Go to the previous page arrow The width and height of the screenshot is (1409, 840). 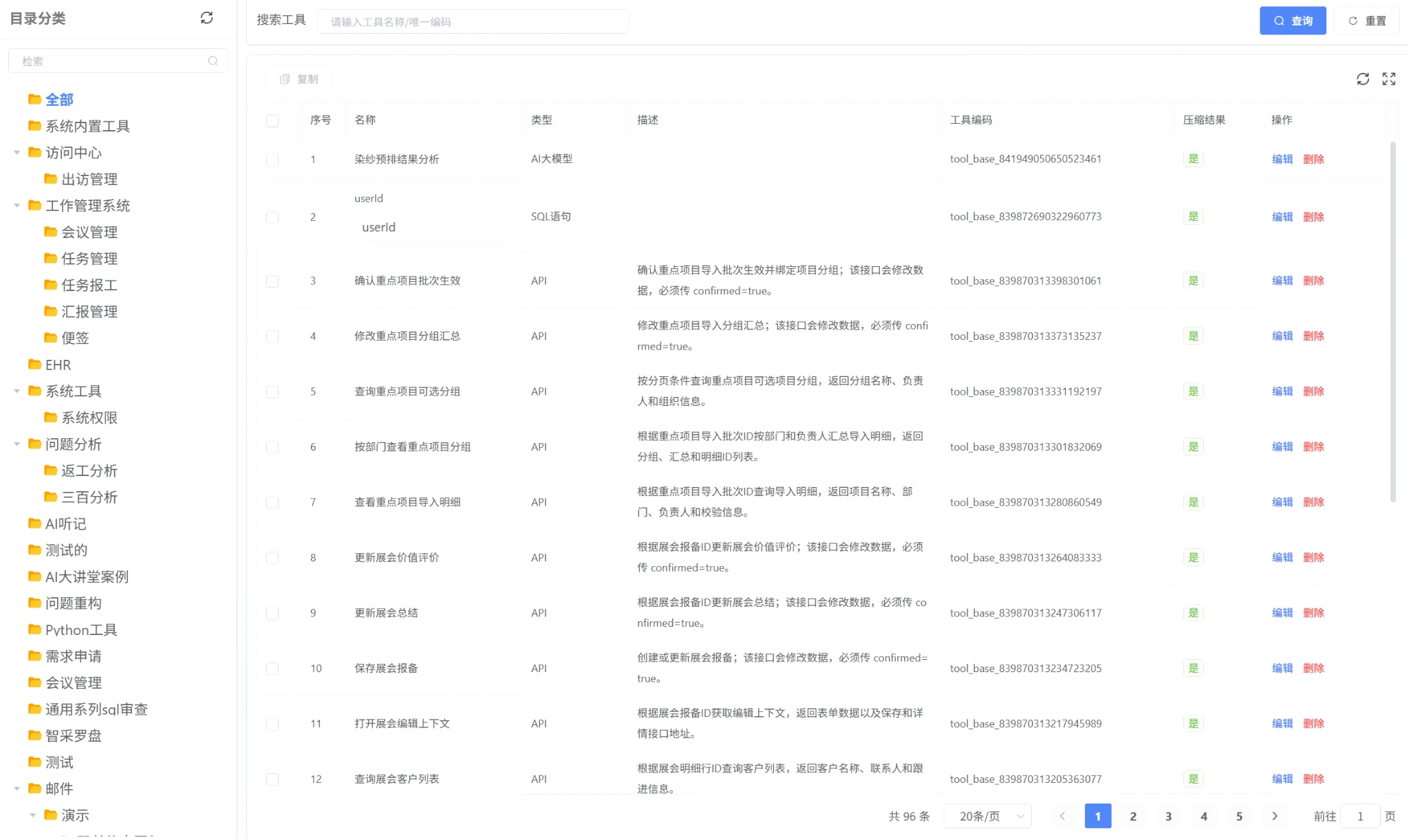pyautogui.click(x=1062, y=816)
